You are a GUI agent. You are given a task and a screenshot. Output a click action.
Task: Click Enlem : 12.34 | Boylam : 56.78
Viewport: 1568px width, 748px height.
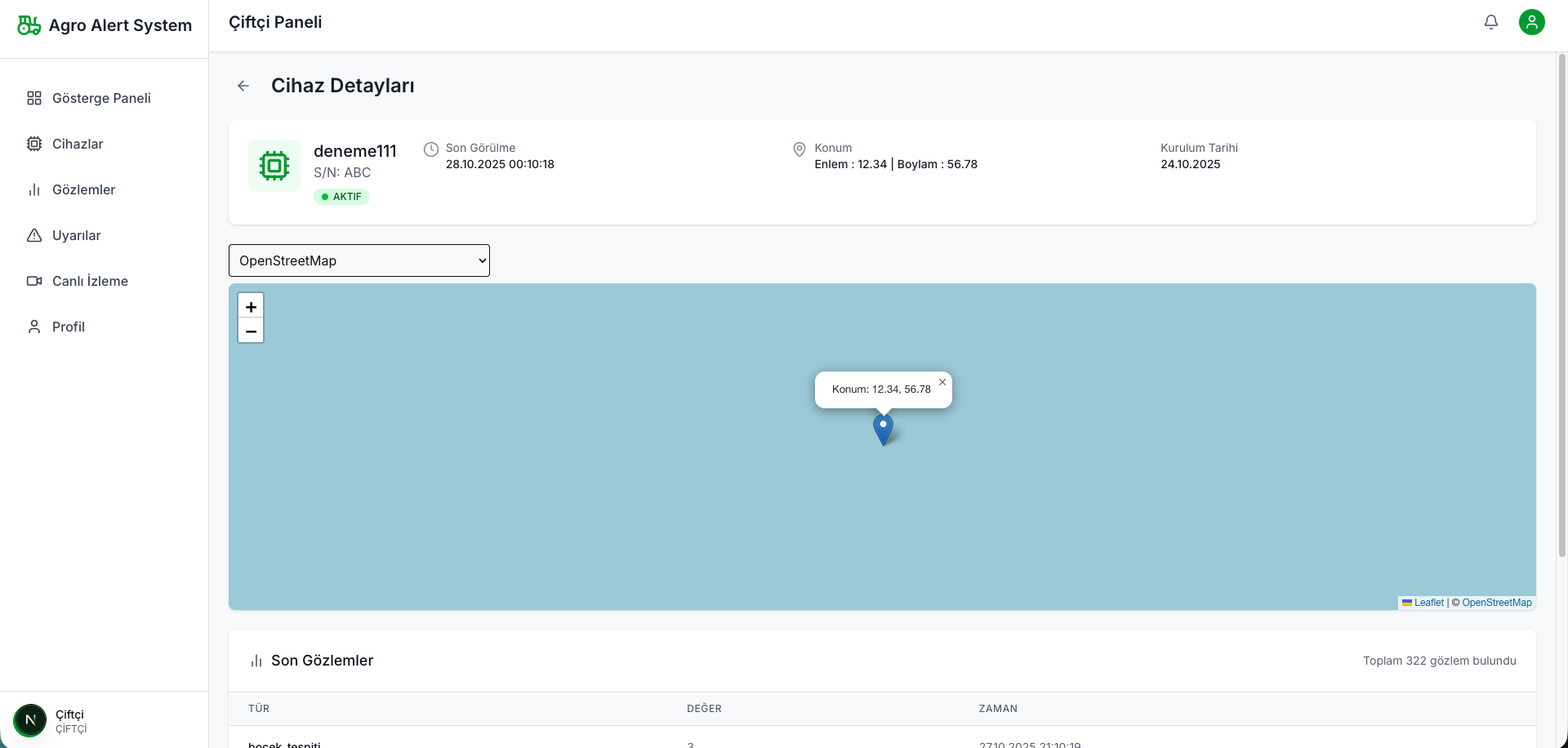click(896, 164)
